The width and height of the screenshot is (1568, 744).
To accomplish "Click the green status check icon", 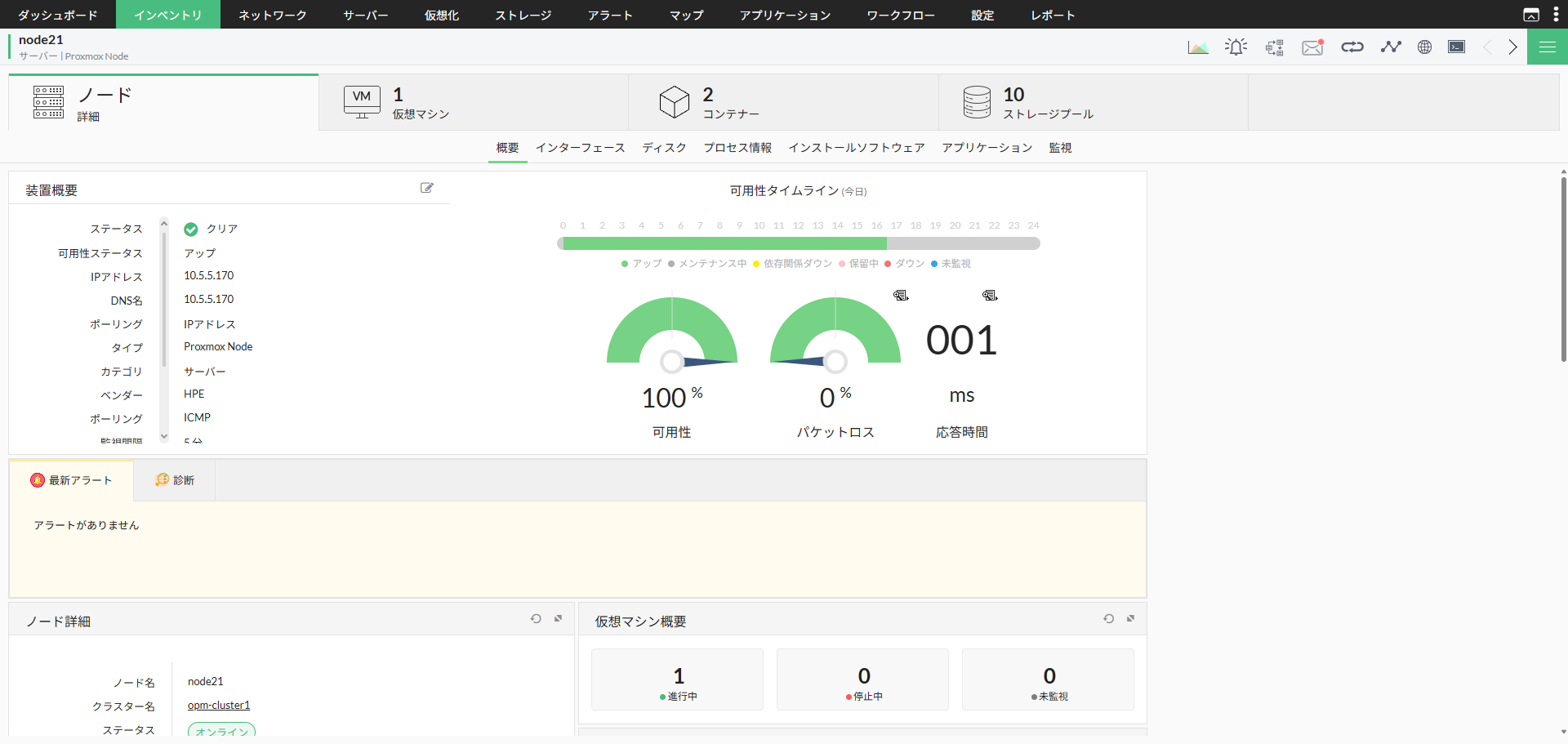I will 191,229.
